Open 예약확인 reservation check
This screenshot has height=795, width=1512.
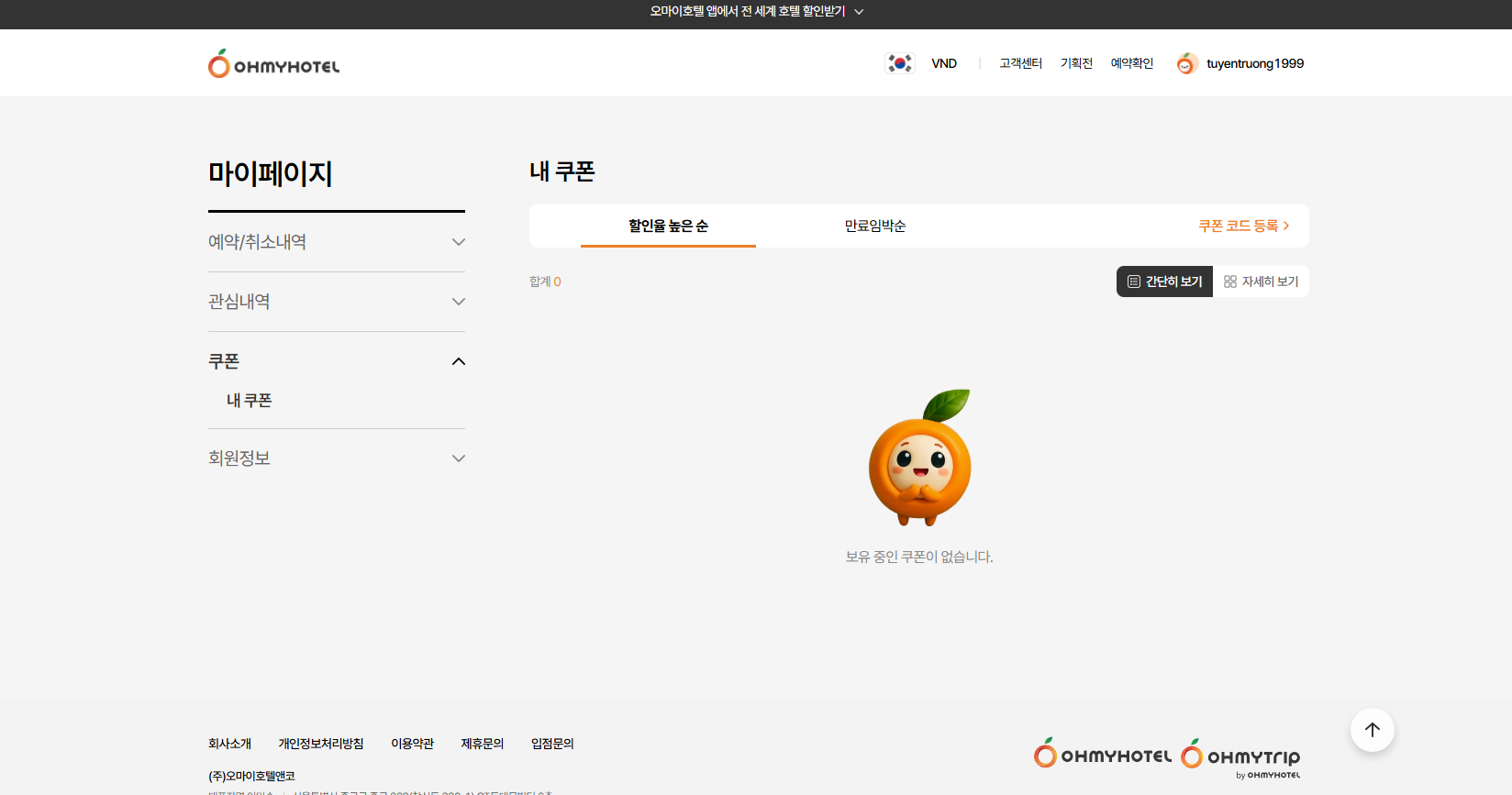point(1132,63)
